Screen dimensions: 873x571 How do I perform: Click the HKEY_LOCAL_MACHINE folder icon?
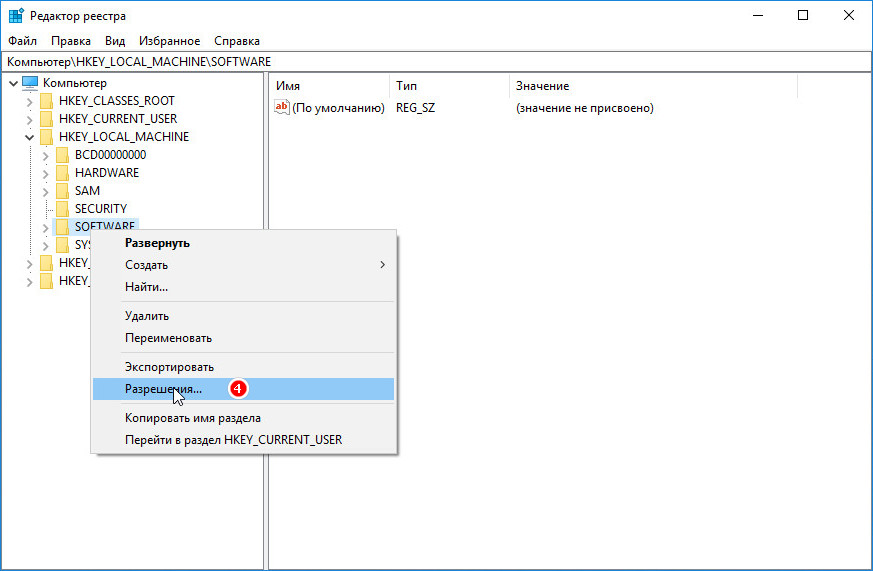point(47,137)
